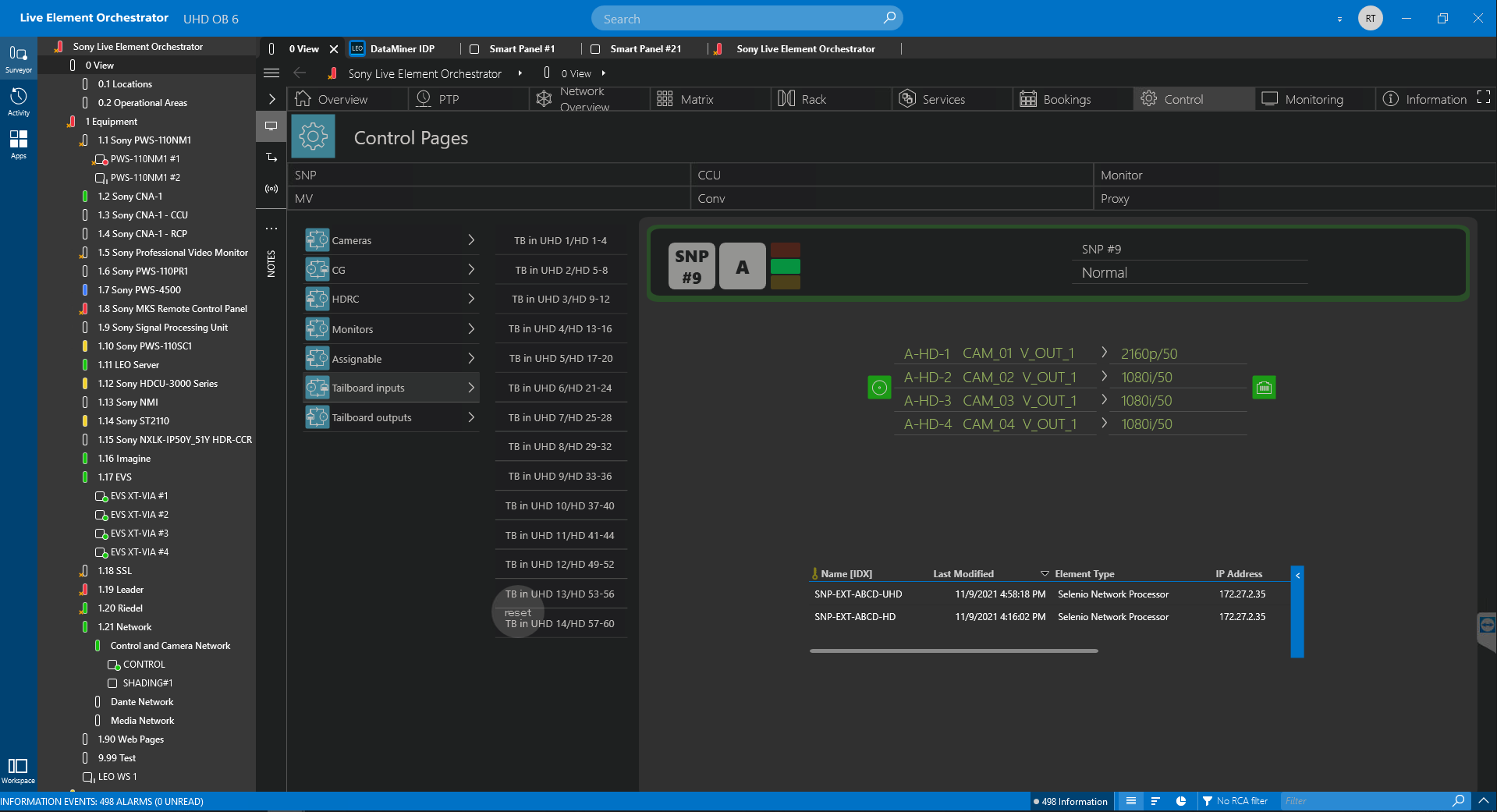Click the green color block
1497x812 pixels.
coord(785,266)
